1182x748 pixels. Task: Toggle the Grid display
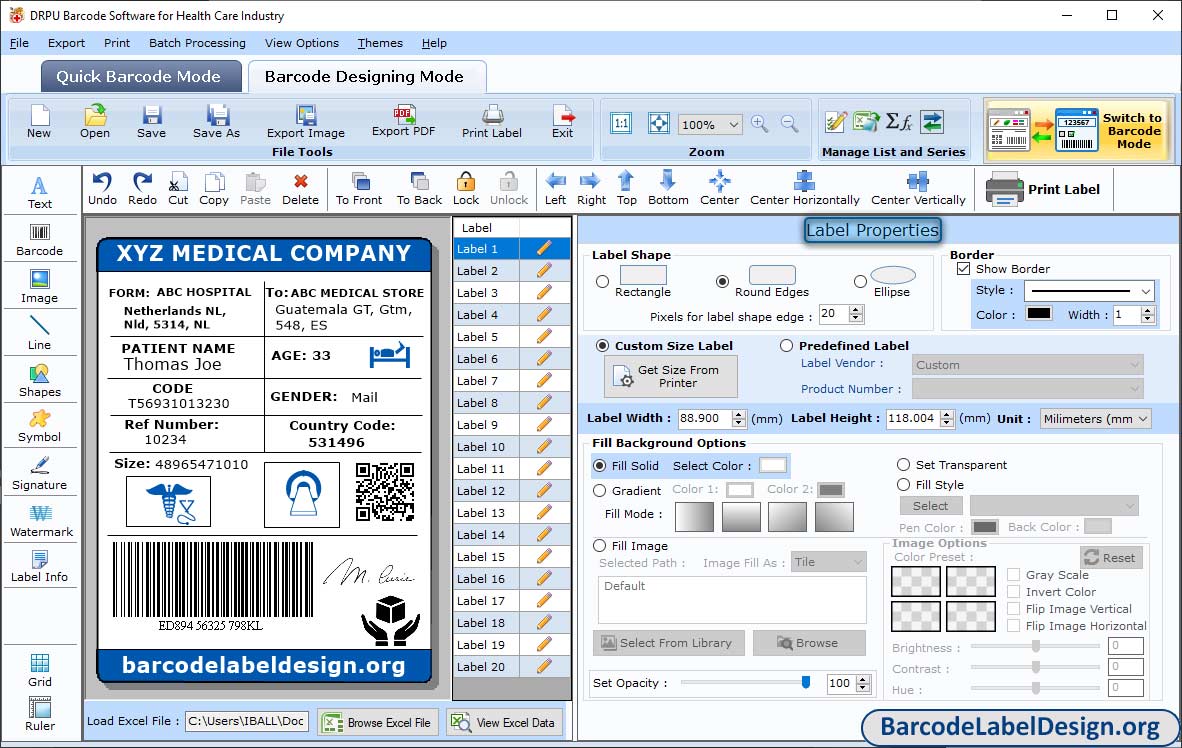(39, 671)
